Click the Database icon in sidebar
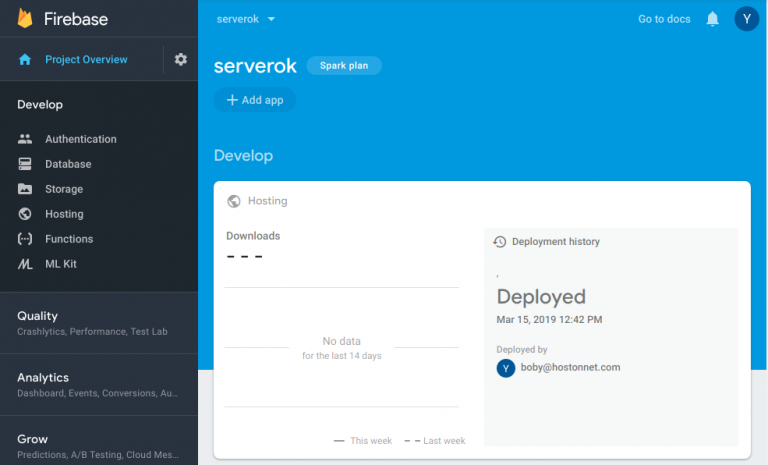The image size is (768, 465). click(25, 164)
